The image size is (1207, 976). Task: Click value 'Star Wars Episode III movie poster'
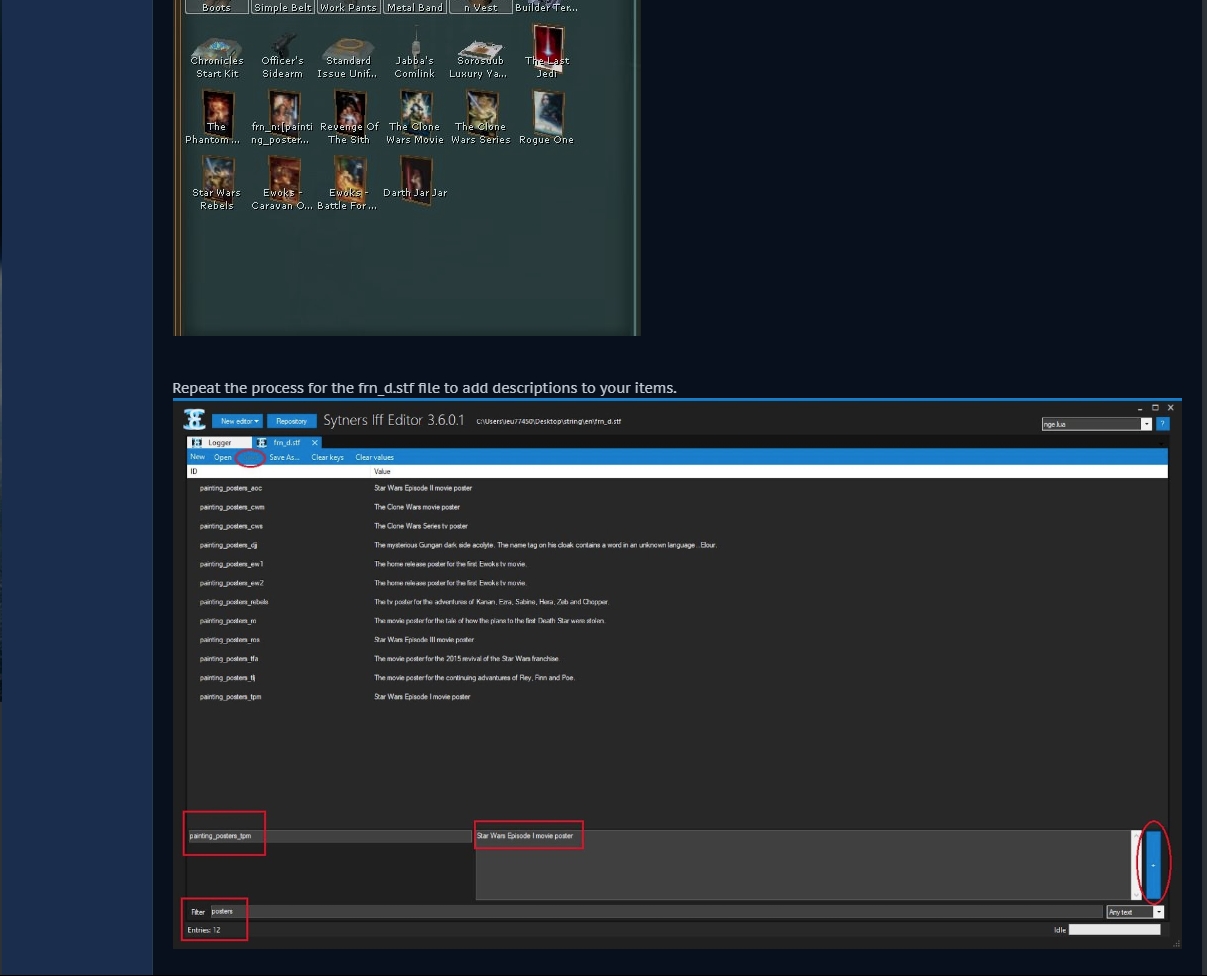click(424, 640)
